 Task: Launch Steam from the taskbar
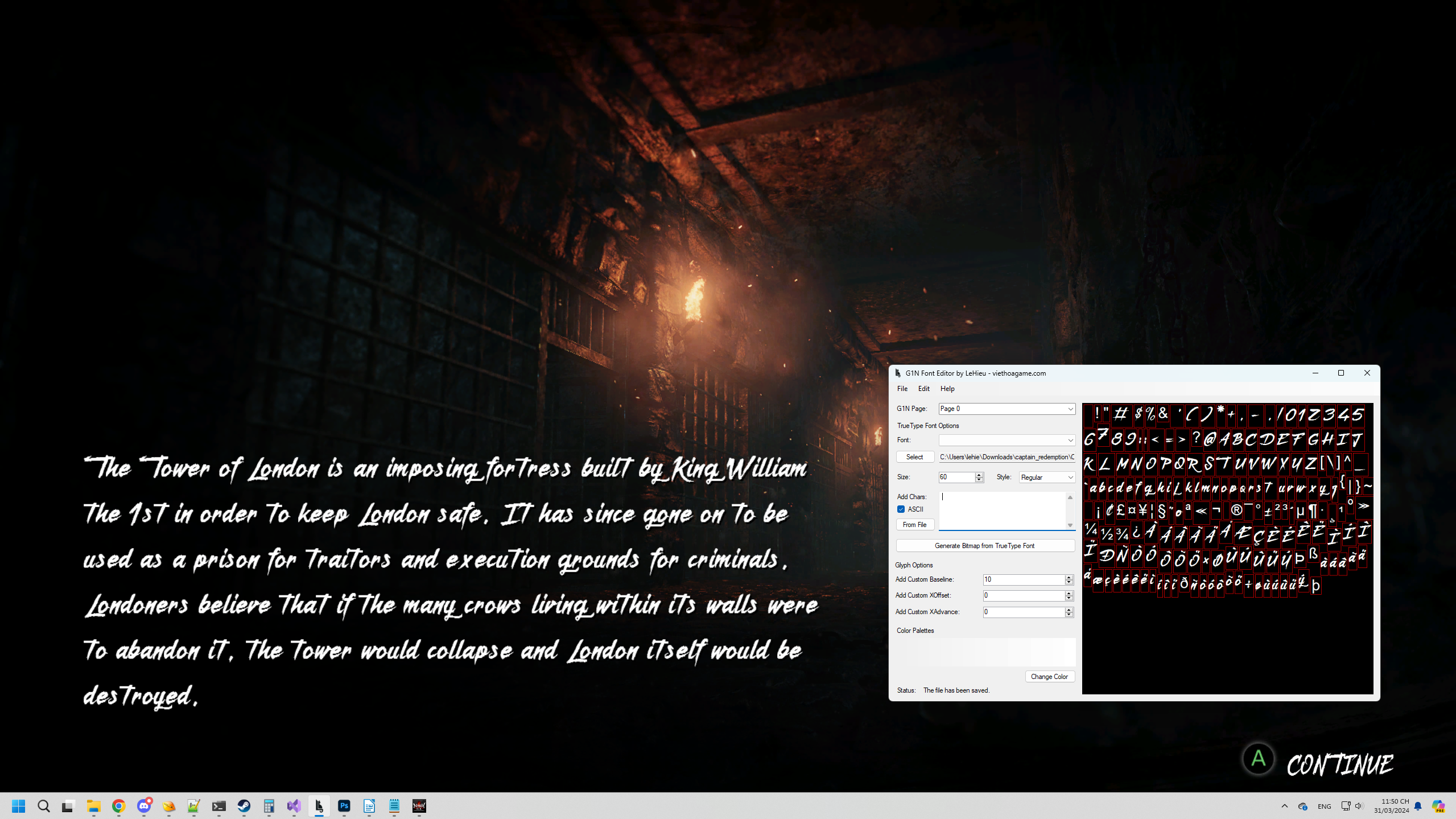pyautogui.click(x=244, y=806)
